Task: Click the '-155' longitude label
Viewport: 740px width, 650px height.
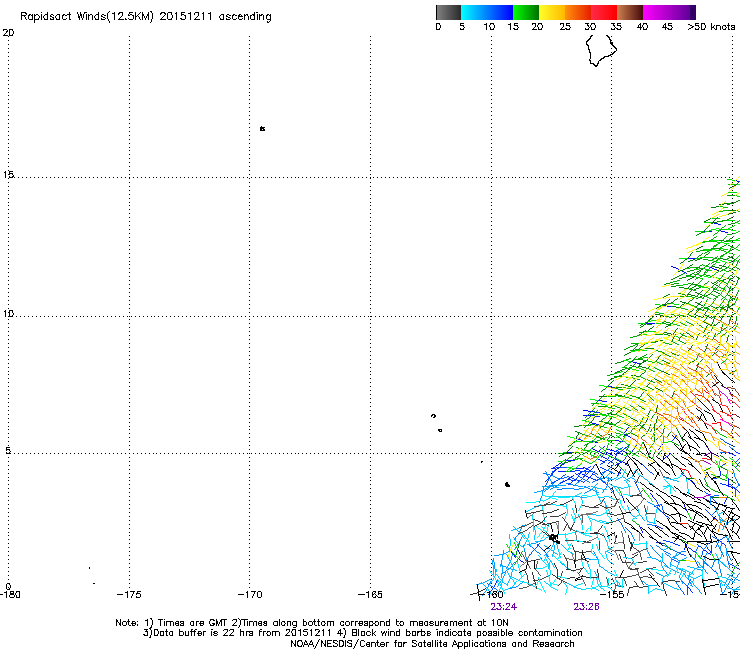Action: pyautogui.click(x=614, y=595)
